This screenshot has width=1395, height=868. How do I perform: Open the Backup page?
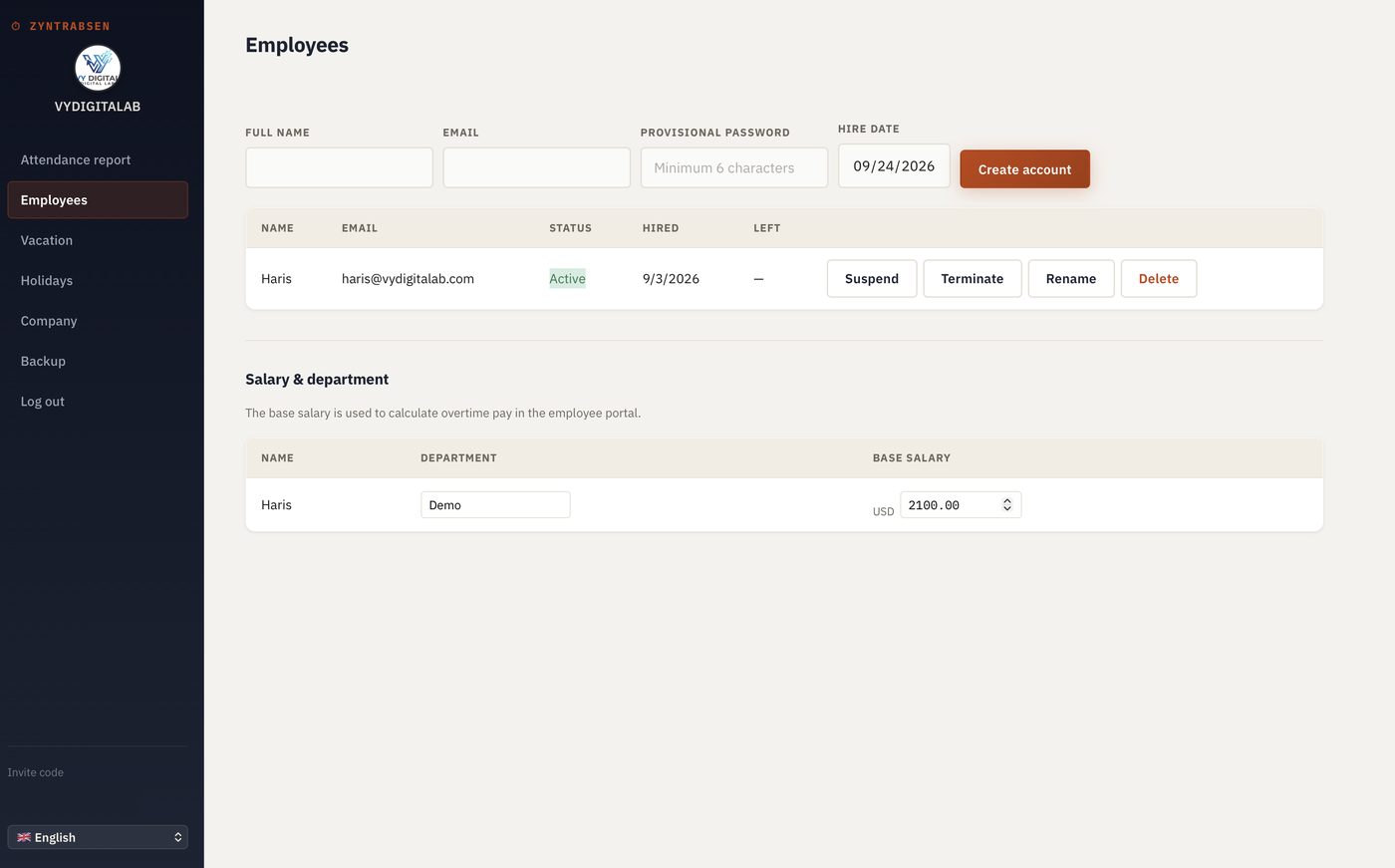point(98,361)
